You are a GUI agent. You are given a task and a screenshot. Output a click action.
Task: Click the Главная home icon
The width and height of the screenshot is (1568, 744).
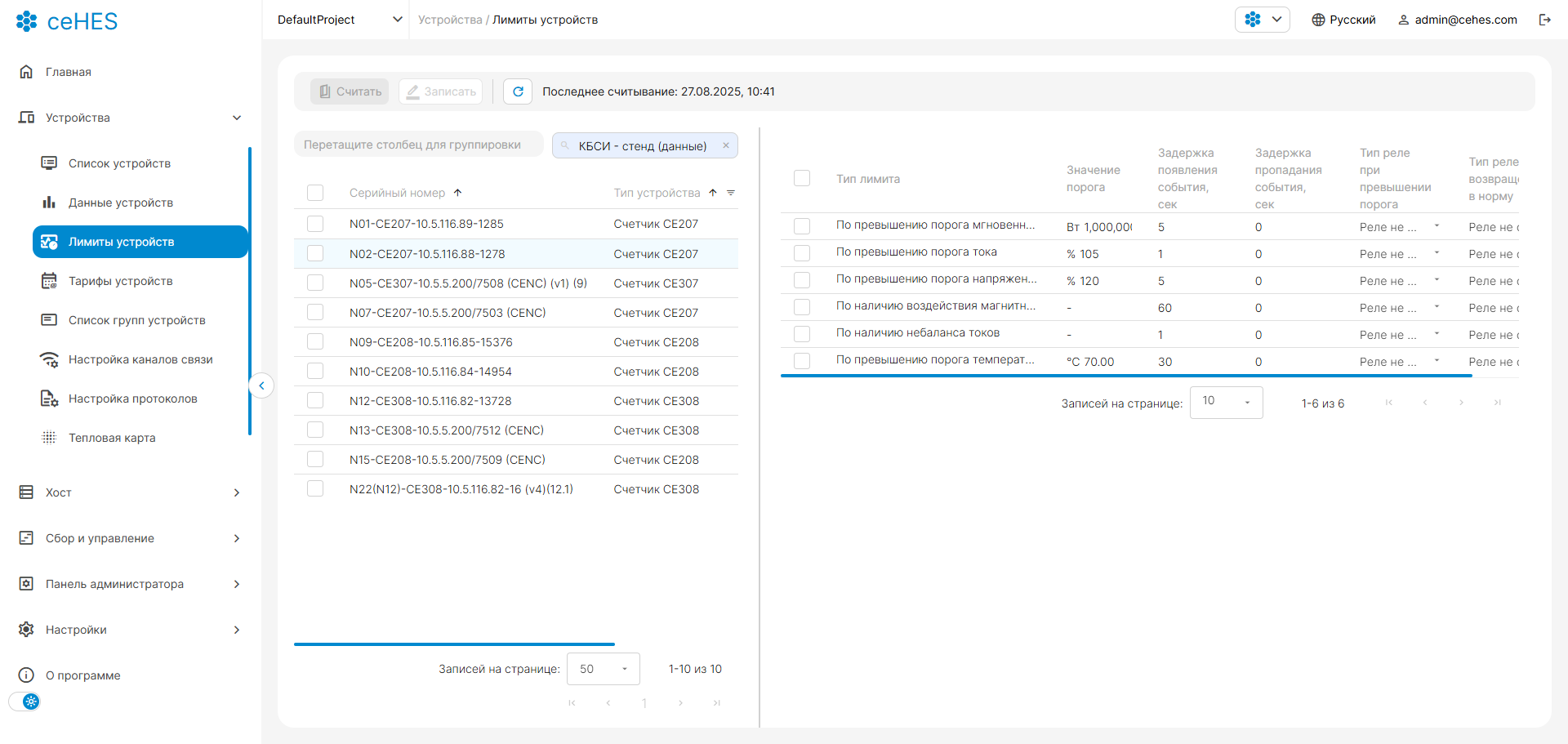[26, 72]
